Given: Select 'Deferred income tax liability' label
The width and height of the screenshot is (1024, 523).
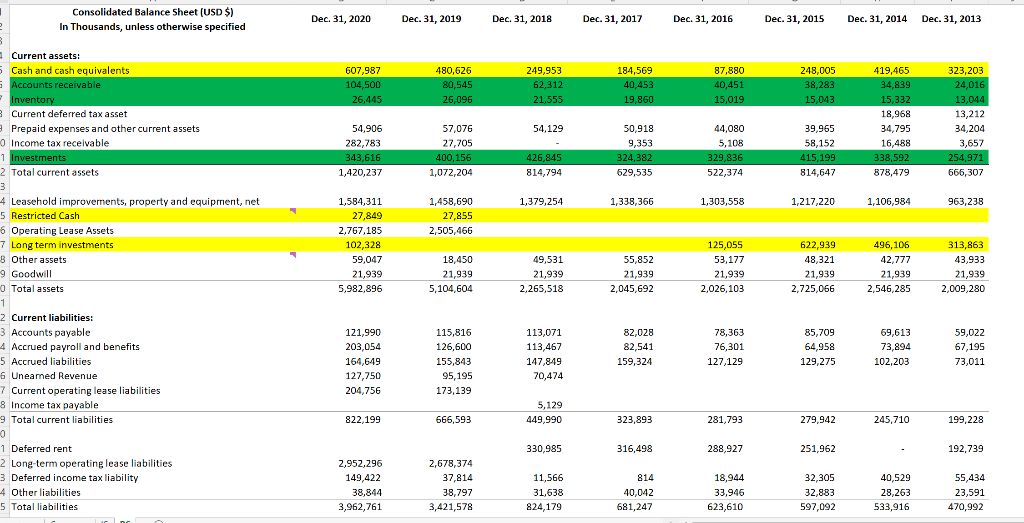Looking at the screenshot, I should pyautogui.click(x=74, y=478).
